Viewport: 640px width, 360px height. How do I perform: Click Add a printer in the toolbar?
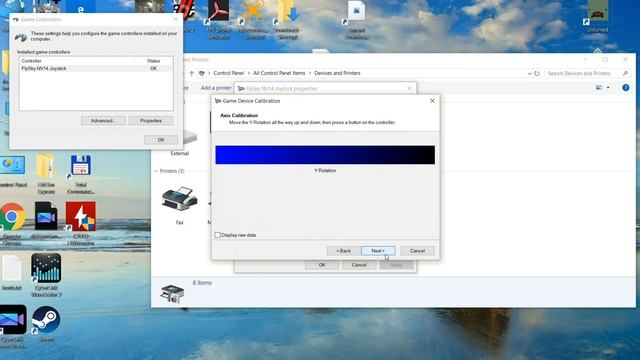[216, 88]
